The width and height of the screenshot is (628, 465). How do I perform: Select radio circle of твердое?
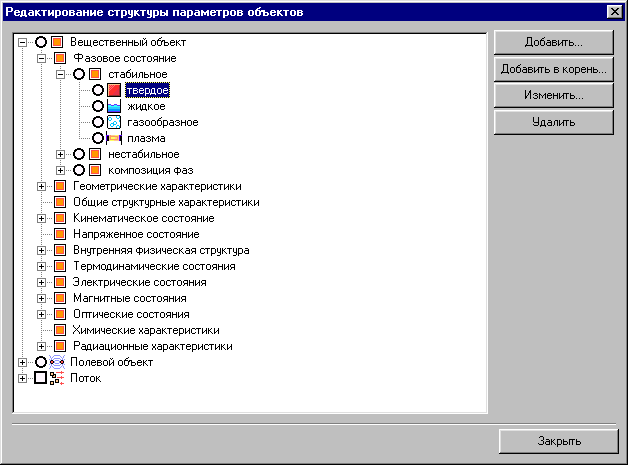point(98,90)
